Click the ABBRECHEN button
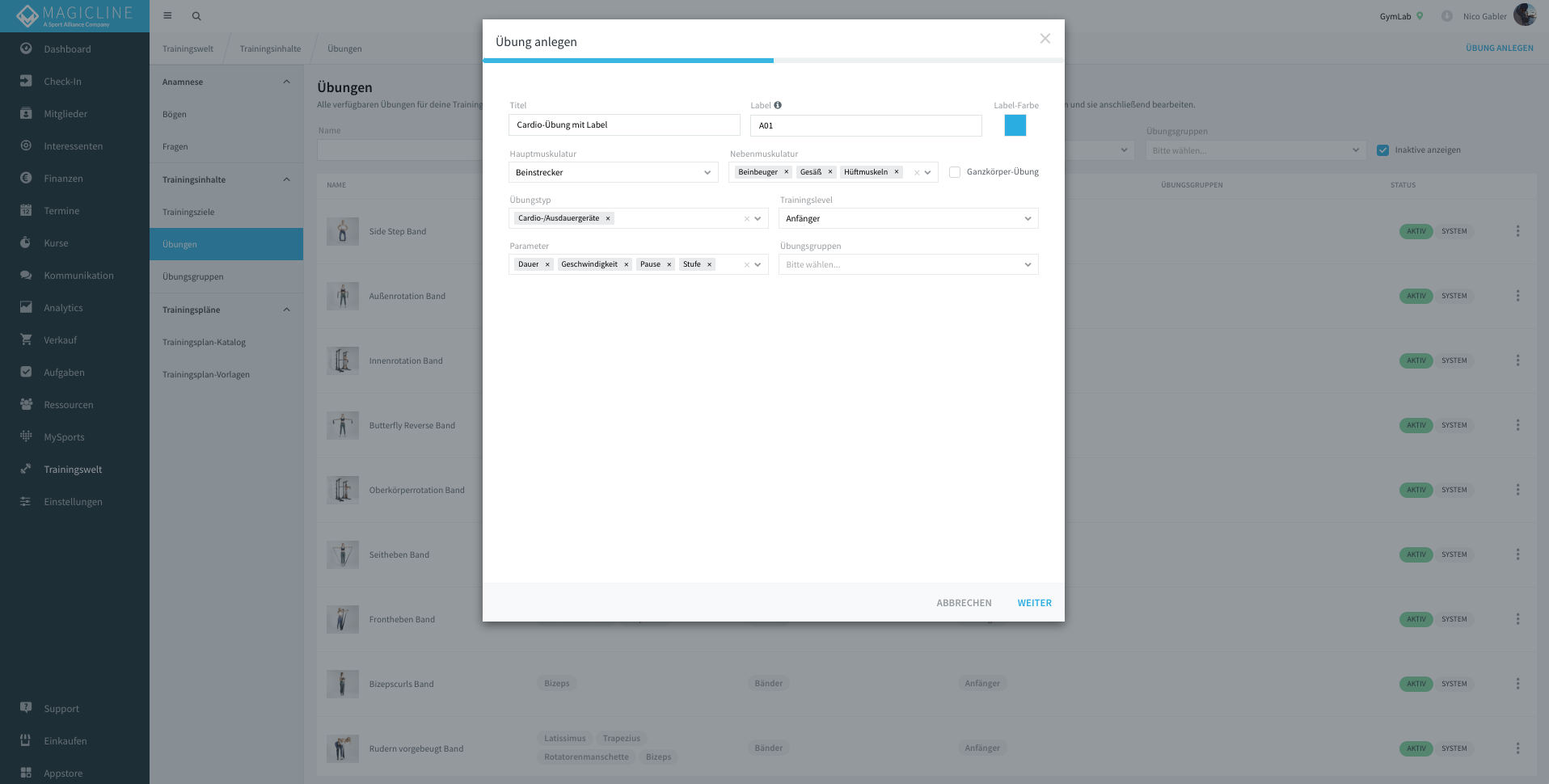Image resolution: width=1549 pixels, height=784 pixels. click(x=964, y=603)
